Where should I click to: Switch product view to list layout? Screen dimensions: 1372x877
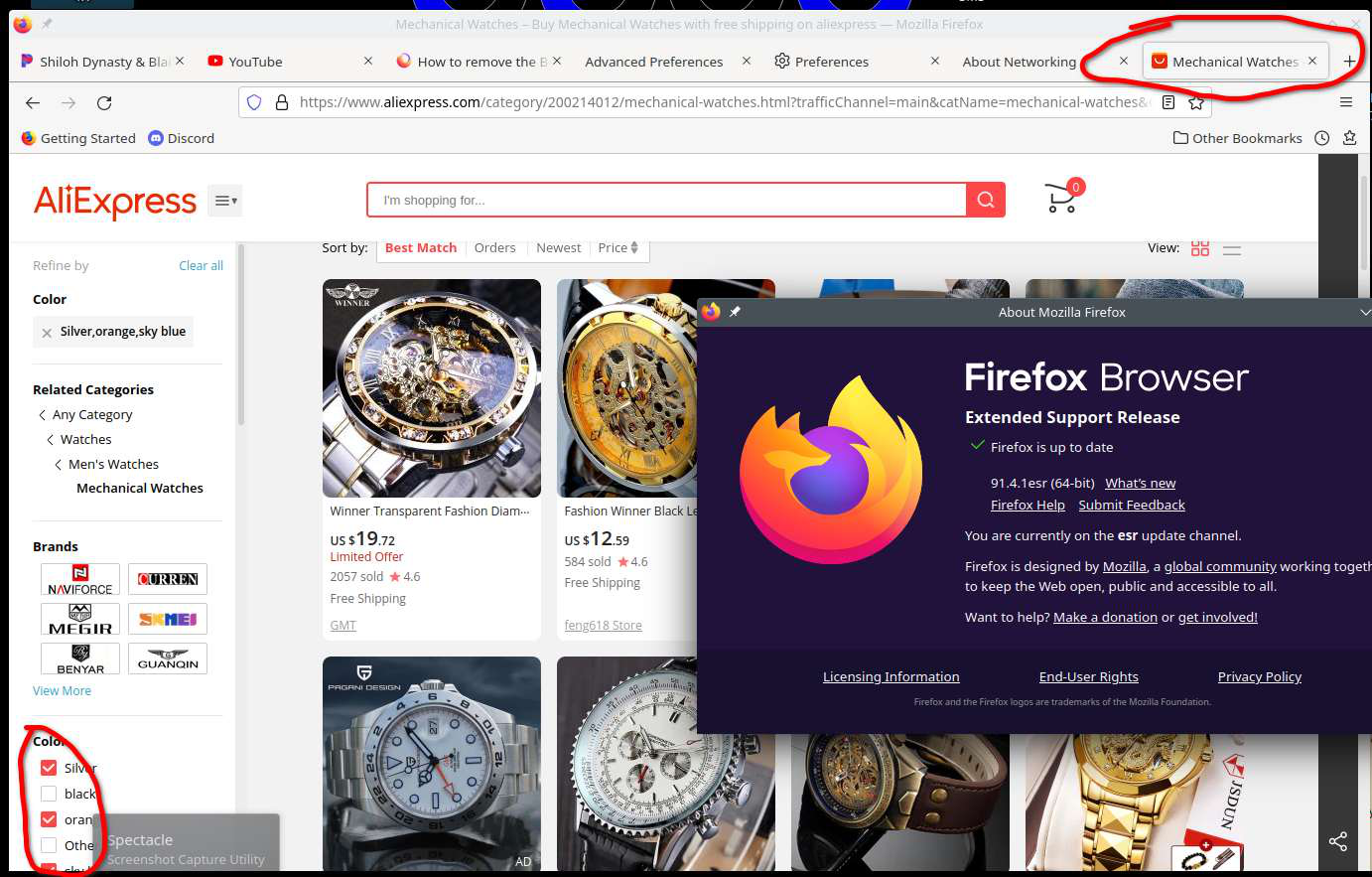click(1232, 249)
